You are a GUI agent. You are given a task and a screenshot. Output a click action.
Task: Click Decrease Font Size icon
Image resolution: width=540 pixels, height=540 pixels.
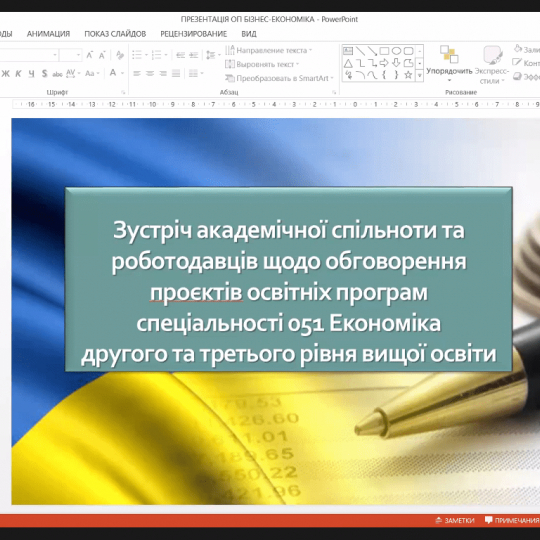102,55
